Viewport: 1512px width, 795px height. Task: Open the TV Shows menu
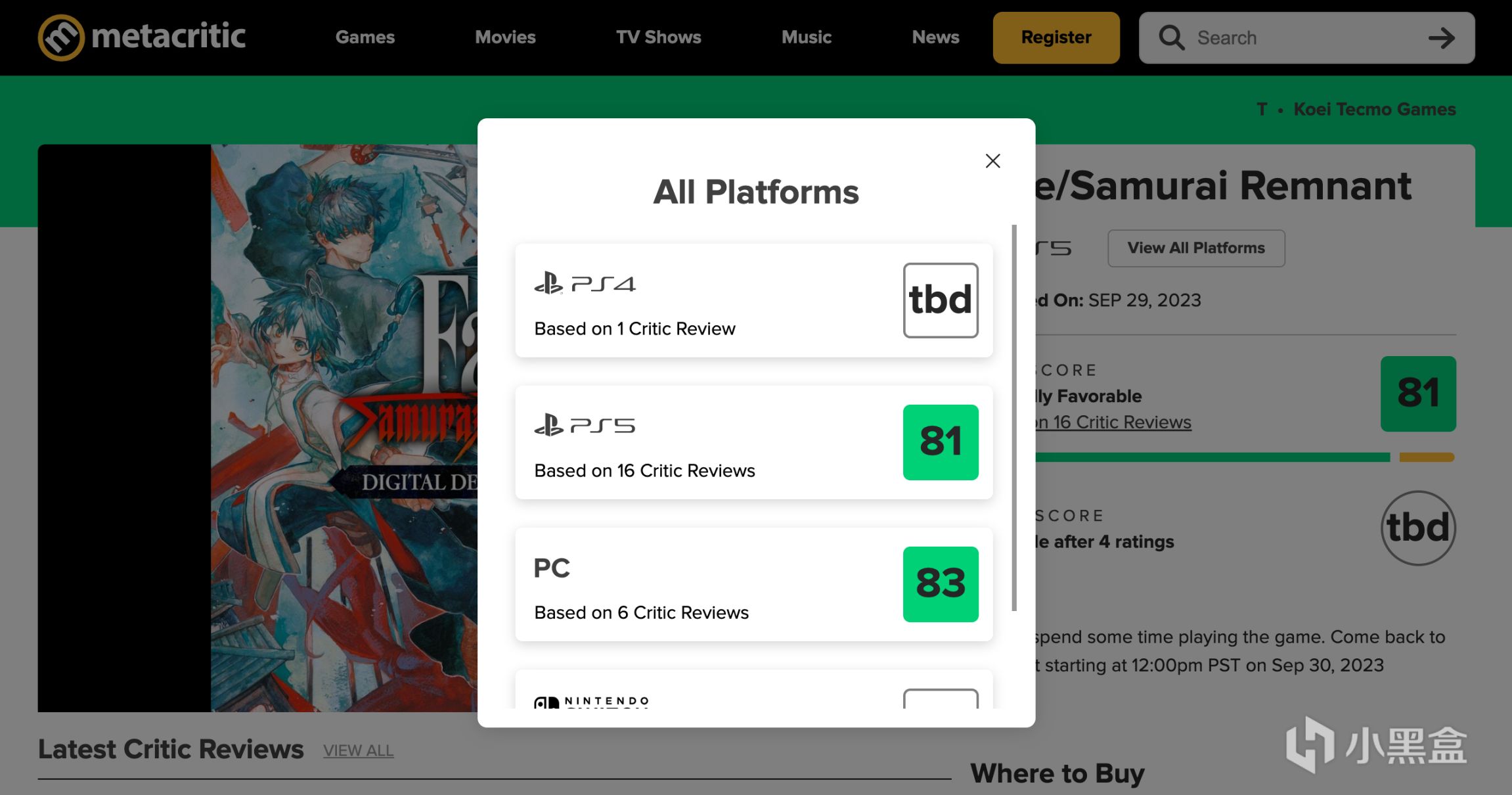658,37
